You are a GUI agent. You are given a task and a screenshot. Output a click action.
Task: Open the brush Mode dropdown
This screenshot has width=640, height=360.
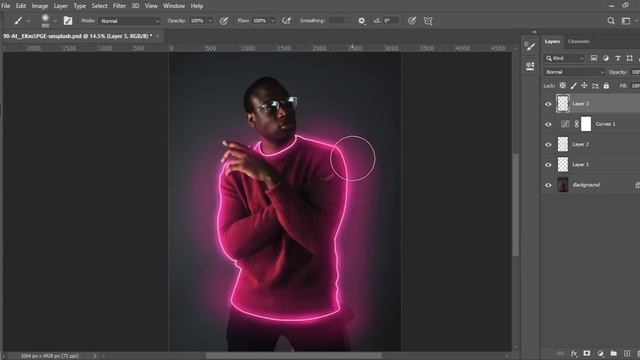pyautogui.click(x=129, y=21)
